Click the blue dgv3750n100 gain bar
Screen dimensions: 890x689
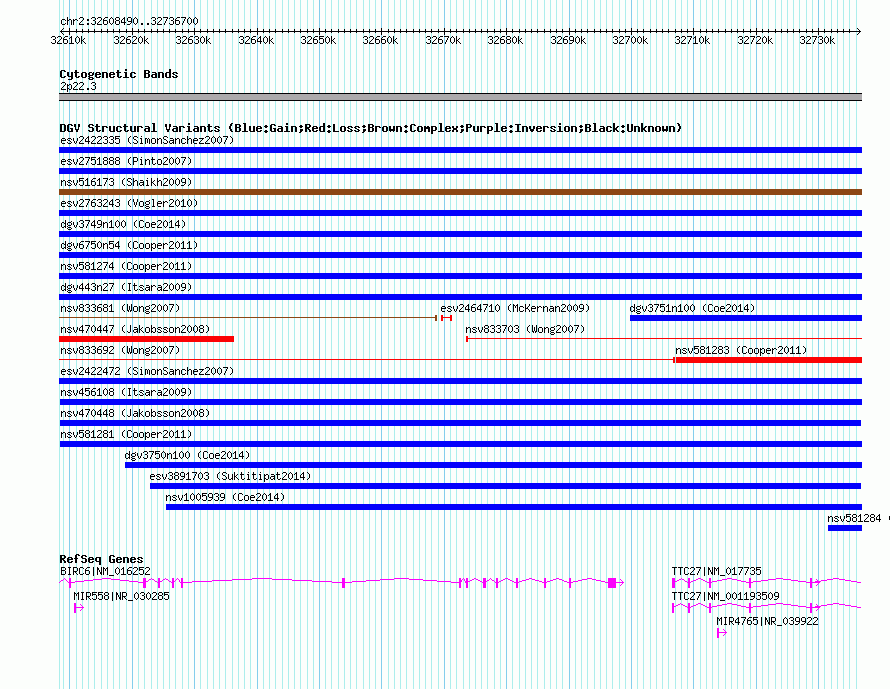[493, 465]
